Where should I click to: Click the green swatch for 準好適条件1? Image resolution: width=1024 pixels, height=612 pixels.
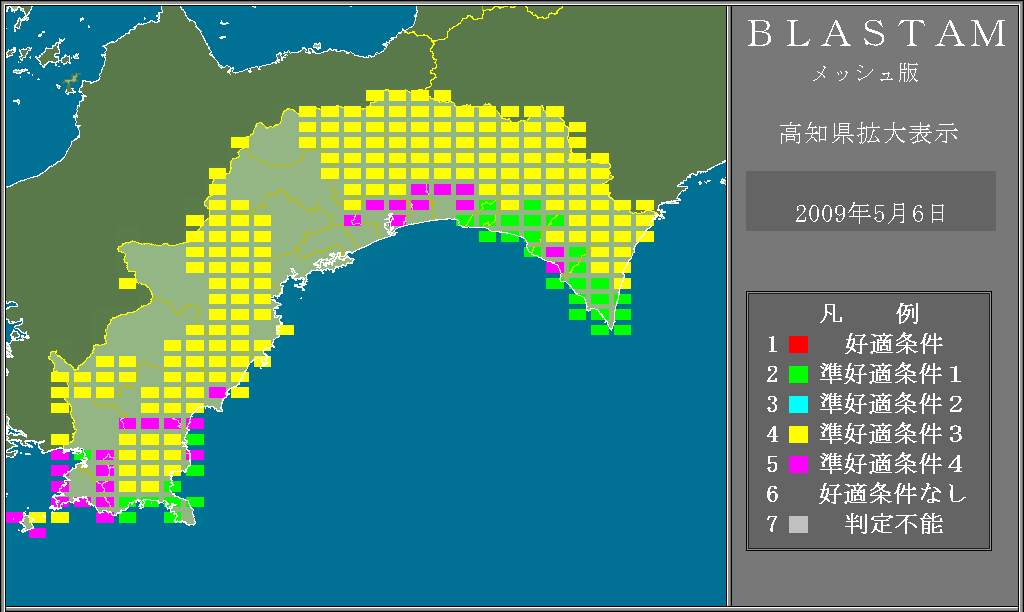pos(798,374)
